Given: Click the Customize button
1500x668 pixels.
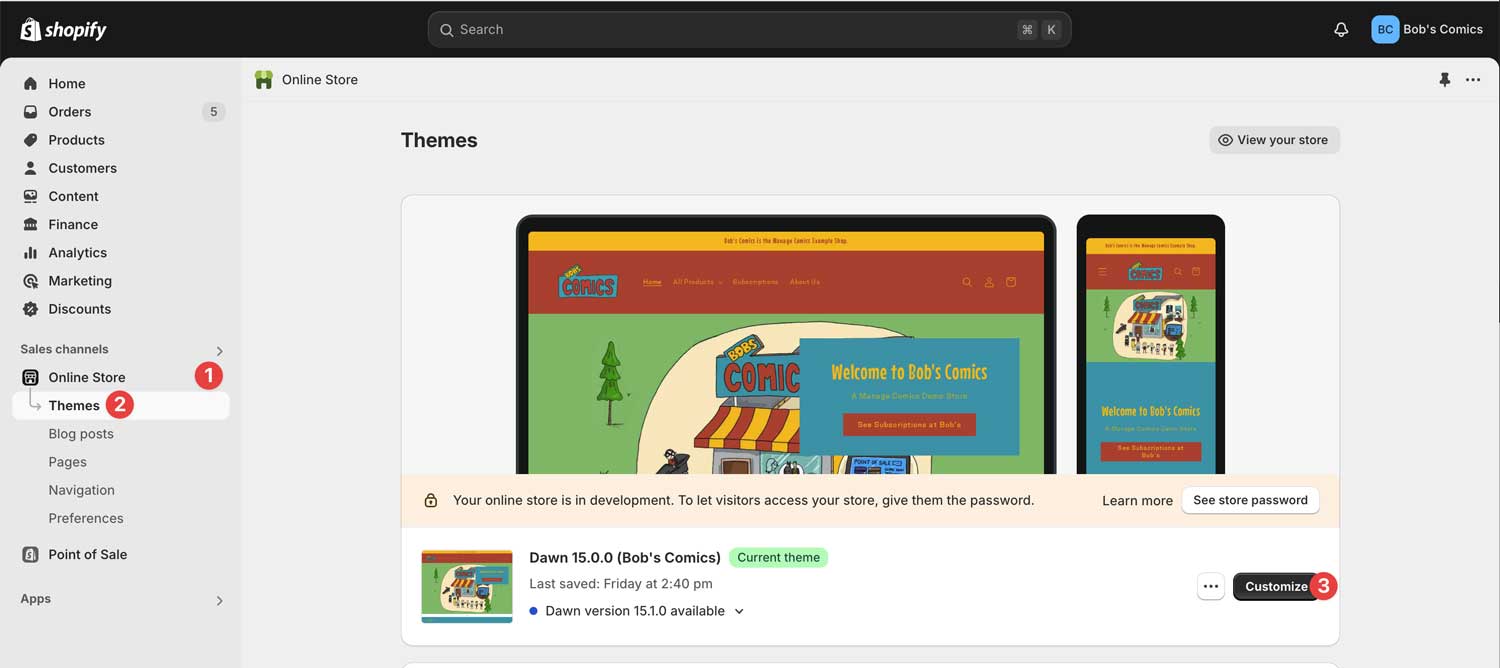Looking at the screenshot, I should pyautogui.click(x=1276, y=587).
